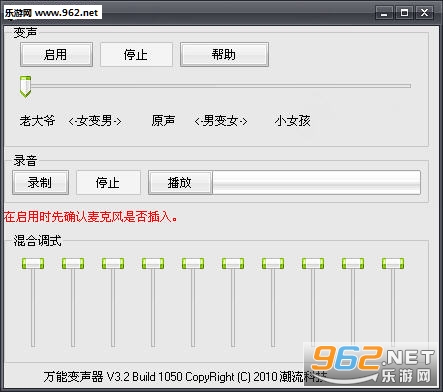Click the red 在启用时先确认麦克风是否插入 notice

pyautogui.click(x=91, y=217)
